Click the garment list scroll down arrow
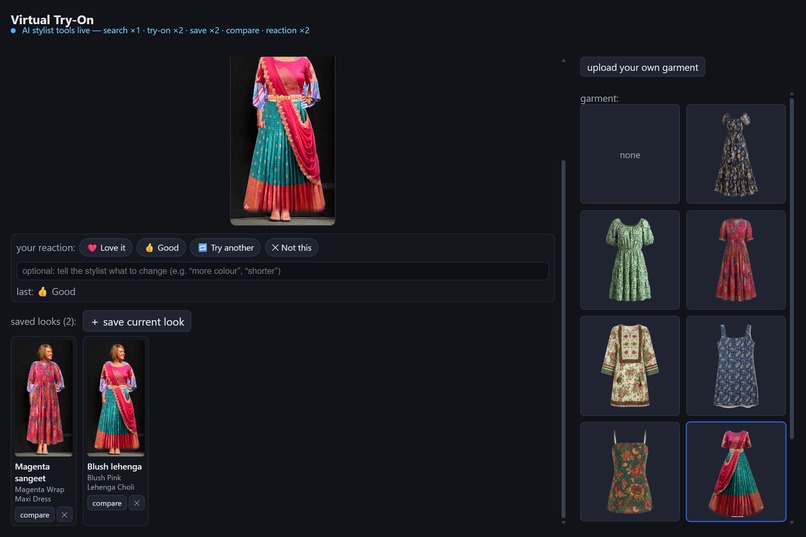The image size is (806, 537). (x=792, y=523)
